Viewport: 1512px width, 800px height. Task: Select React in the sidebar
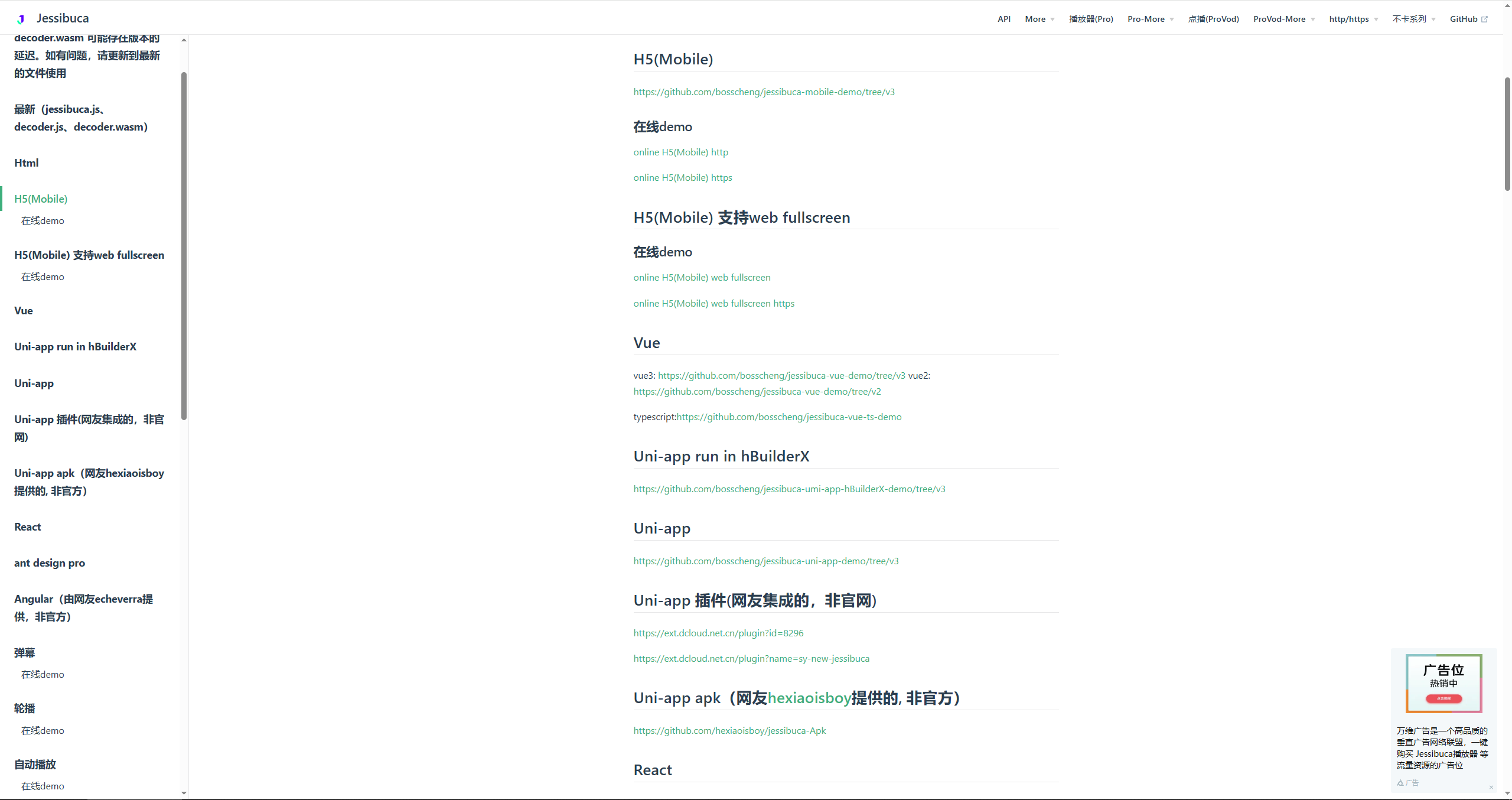27,526
